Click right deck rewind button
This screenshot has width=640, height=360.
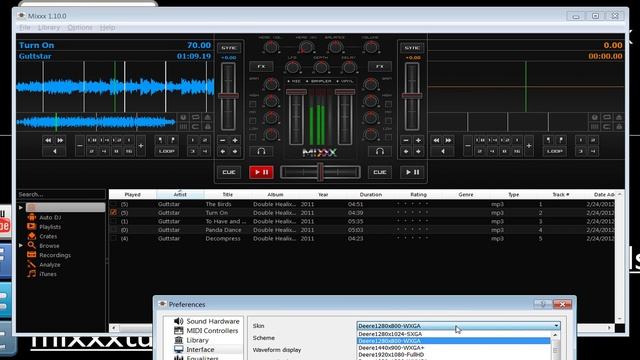click(437, 140)
